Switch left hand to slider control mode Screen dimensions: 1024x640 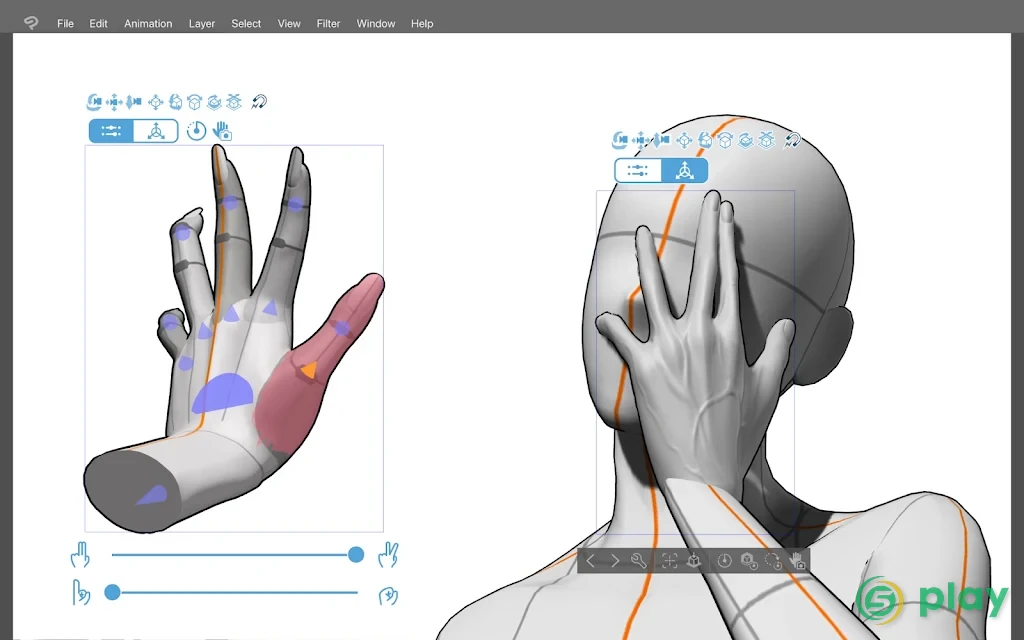click(x=111, y=131)
